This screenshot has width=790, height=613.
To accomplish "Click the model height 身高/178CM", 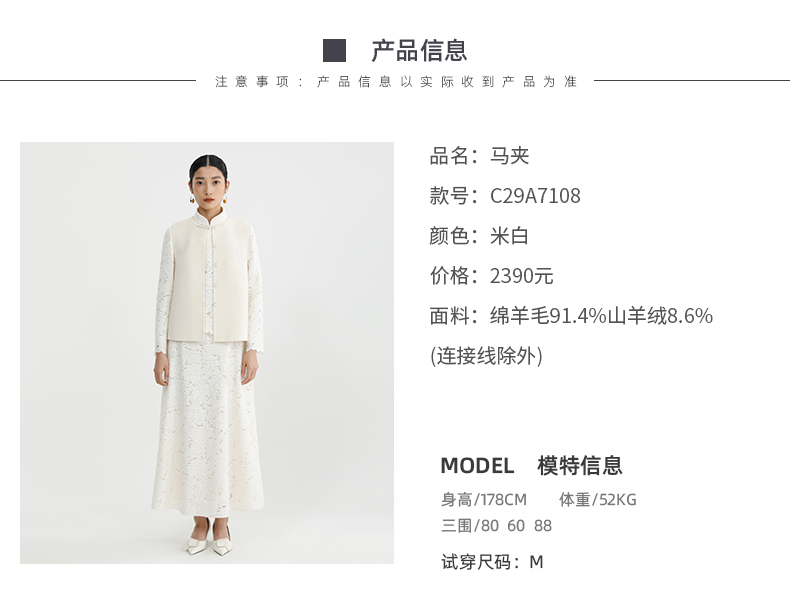I will pyautogui.click(x=484, y=500).
